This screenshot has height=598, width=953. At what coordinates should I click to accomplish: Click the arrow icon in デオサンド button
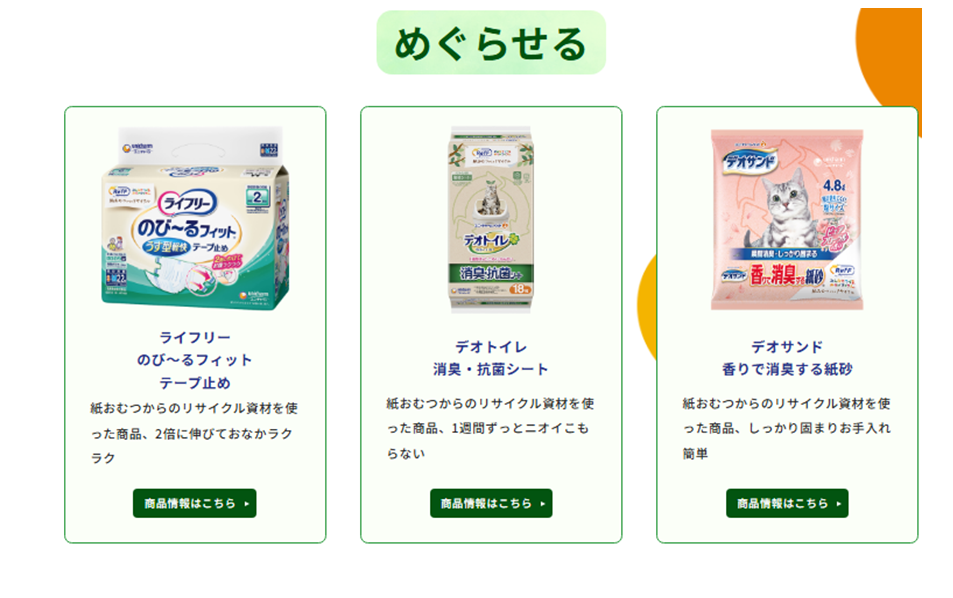tap(839, 504)
